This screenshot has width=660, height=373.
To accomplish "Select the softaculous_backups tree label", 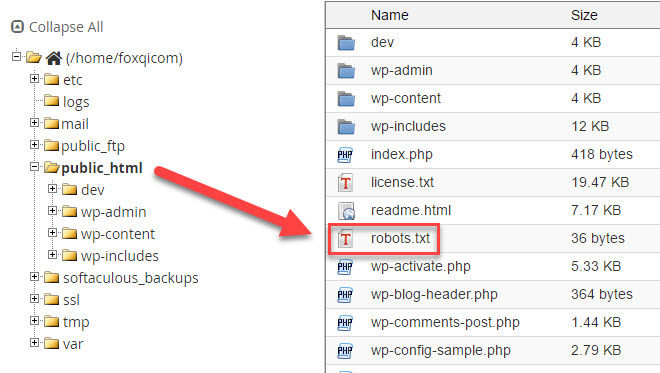I will click(130, 278).
